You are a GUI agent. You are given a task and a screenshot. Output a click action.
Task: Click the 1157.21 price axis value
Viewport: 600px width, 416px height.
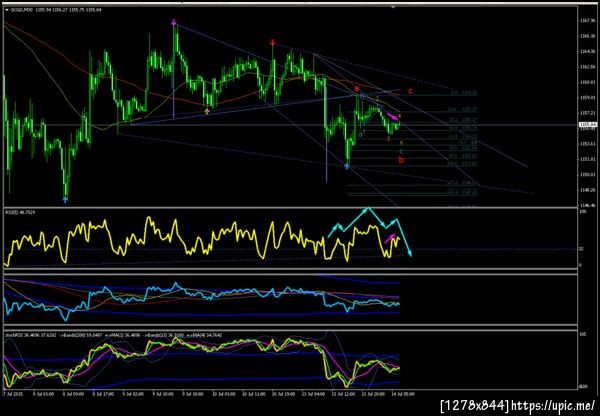588,113
